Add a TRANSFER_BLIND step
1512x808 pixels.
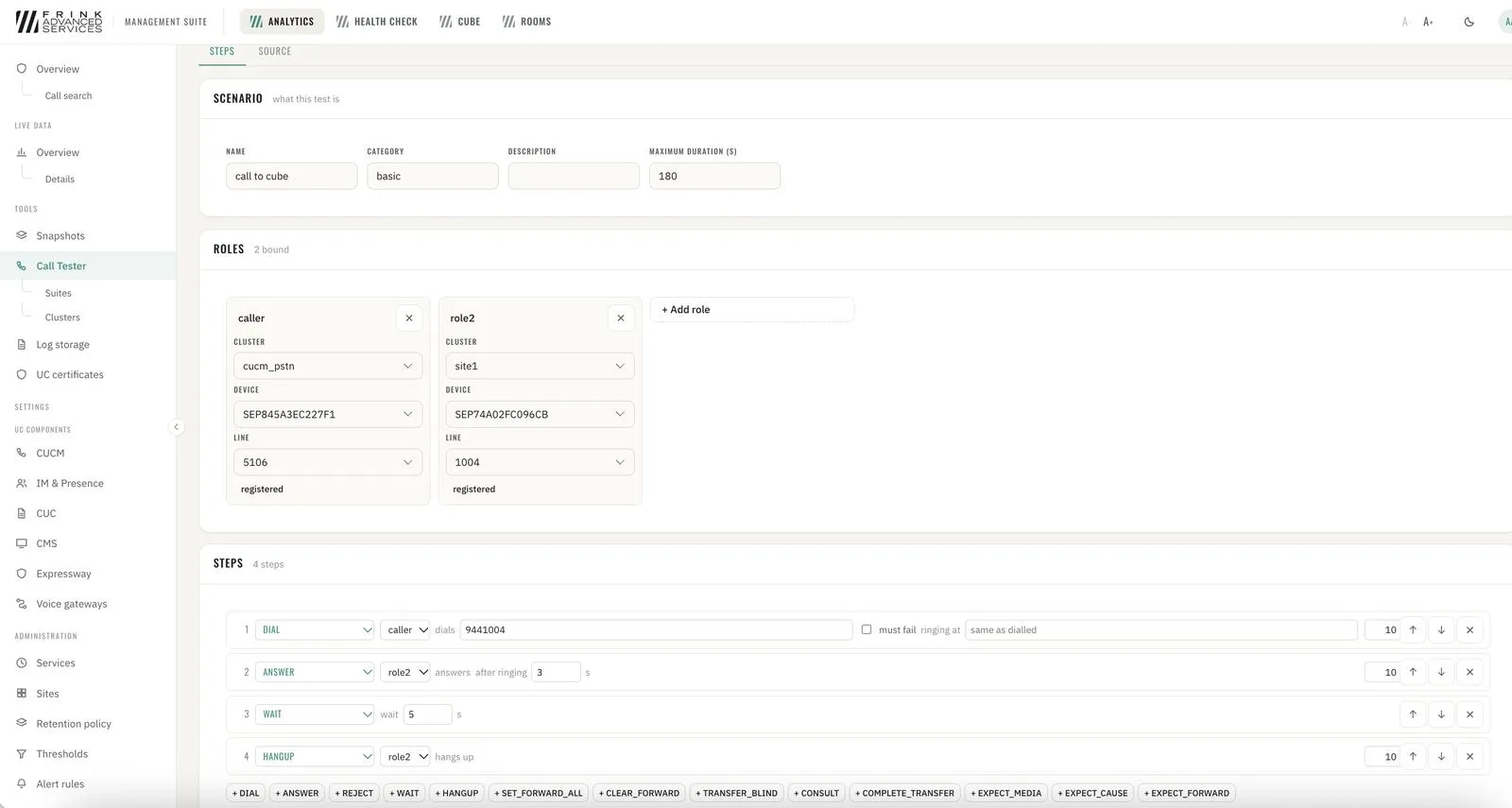[x=737, y=794]
